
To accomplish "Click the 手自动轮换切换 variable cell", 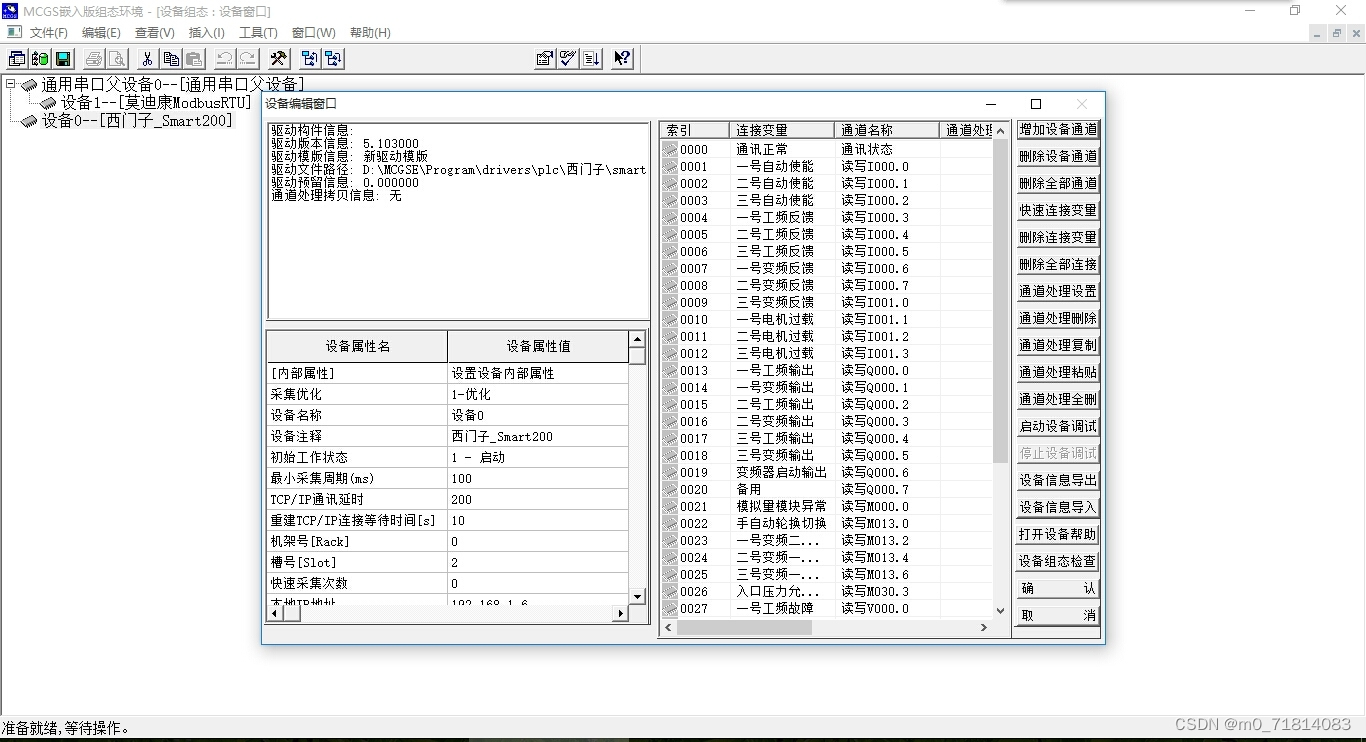I will [783, 523].
